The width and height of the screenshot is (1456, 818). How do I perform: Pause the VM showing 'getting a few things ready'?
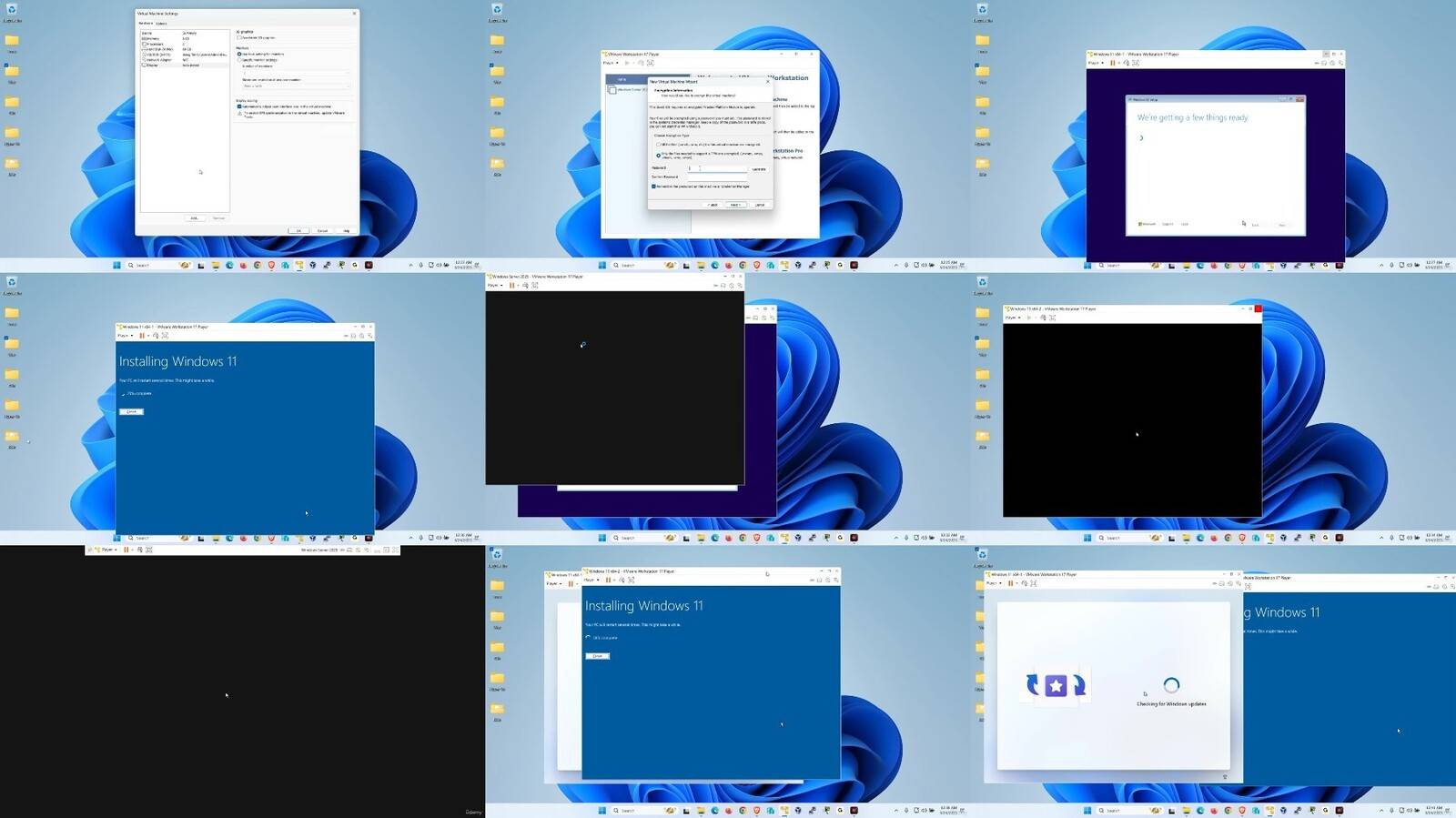click(1112, 63)
